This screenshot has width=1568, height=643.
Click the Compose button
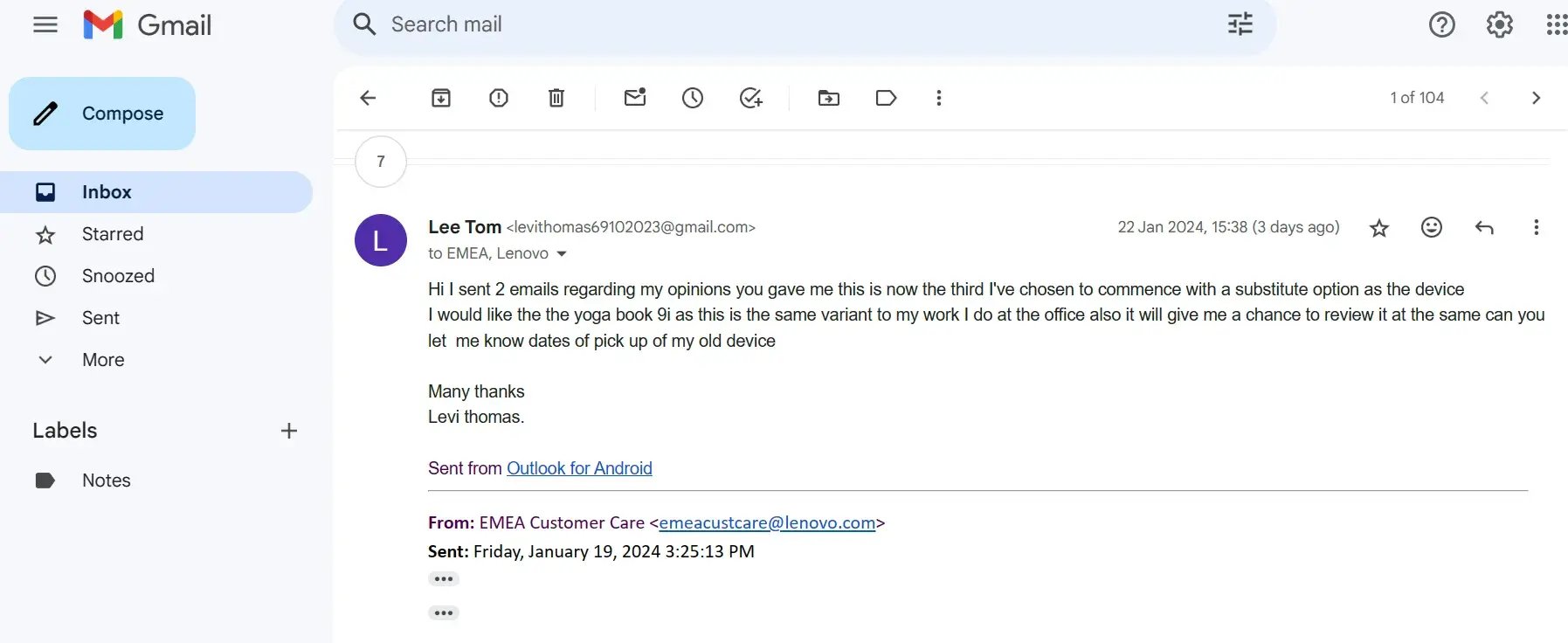click(102, 114)
